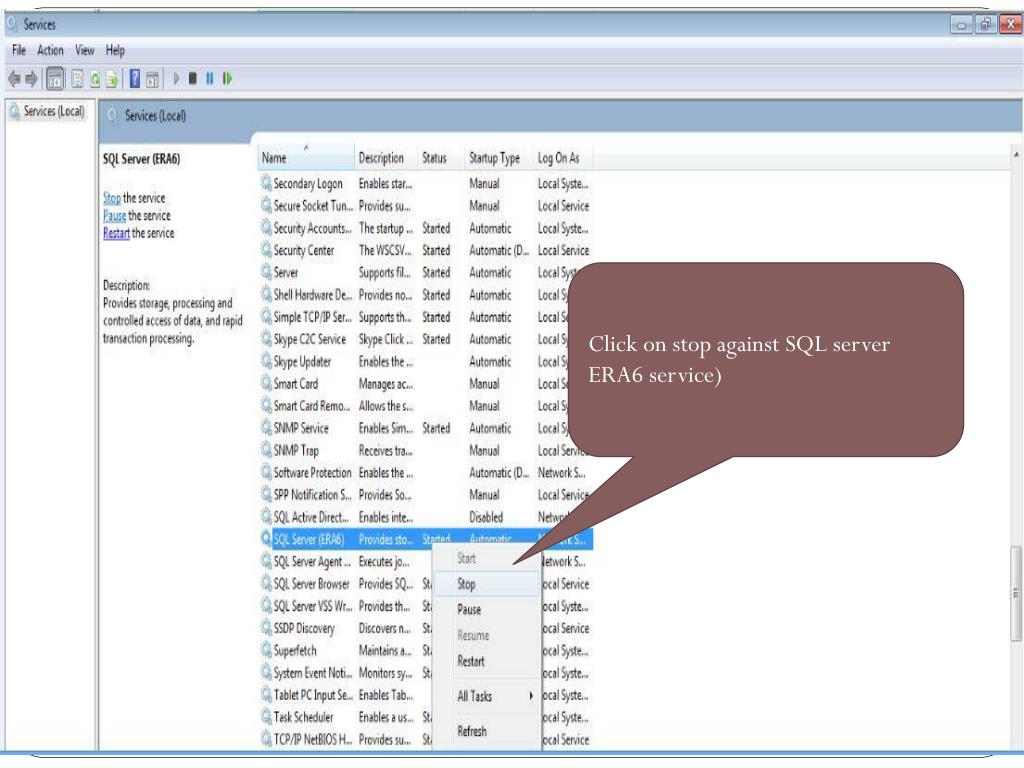This screenshot has width=1024, height=768.
Task: Select the Skype C2C Service row
Action: tap(425, 339)
